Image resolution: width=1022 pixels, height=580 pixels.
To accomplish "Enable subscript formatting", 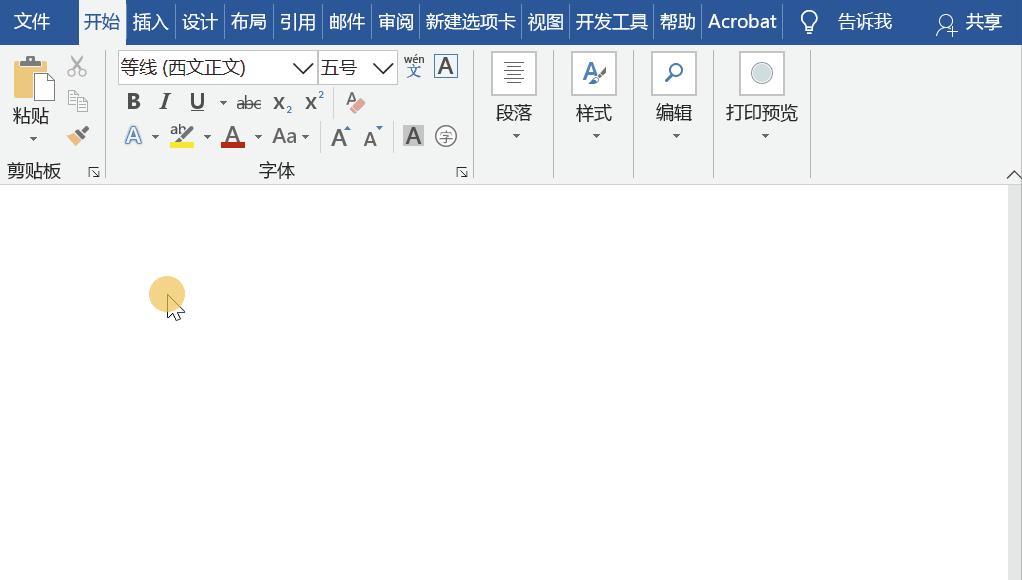I will (x=281, y=102).
